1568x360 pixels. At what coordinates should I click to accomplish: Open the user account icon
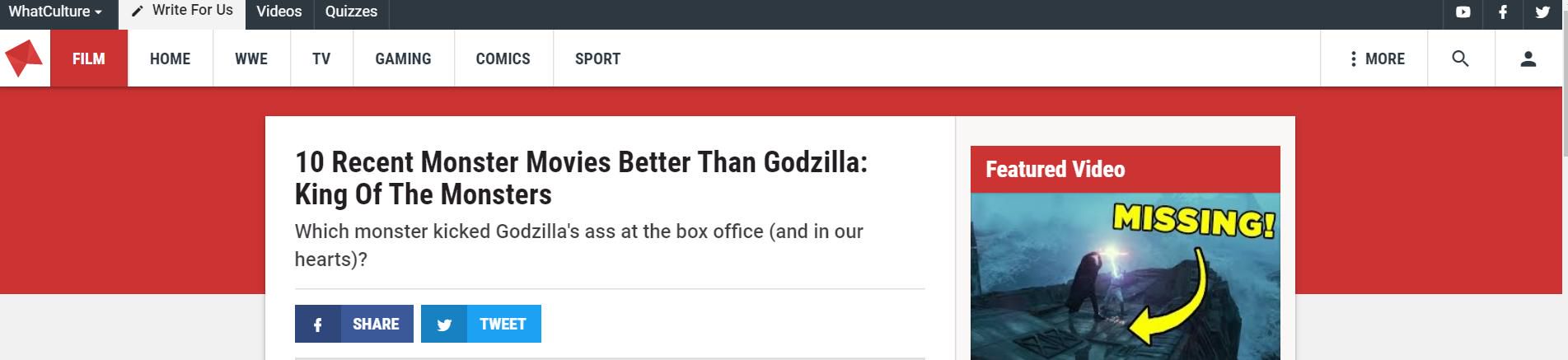pos(1528,58)
